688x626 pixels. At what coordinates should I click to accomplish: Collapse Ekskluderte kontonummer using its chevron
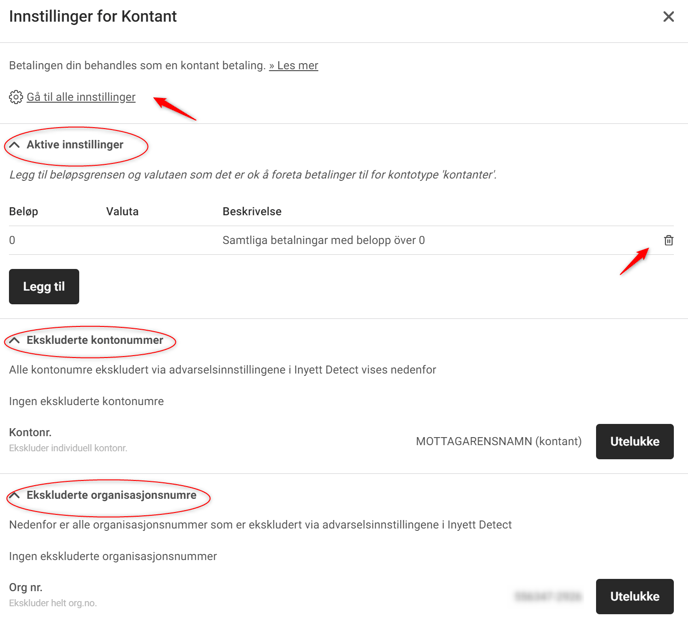[x=14, y=340]
